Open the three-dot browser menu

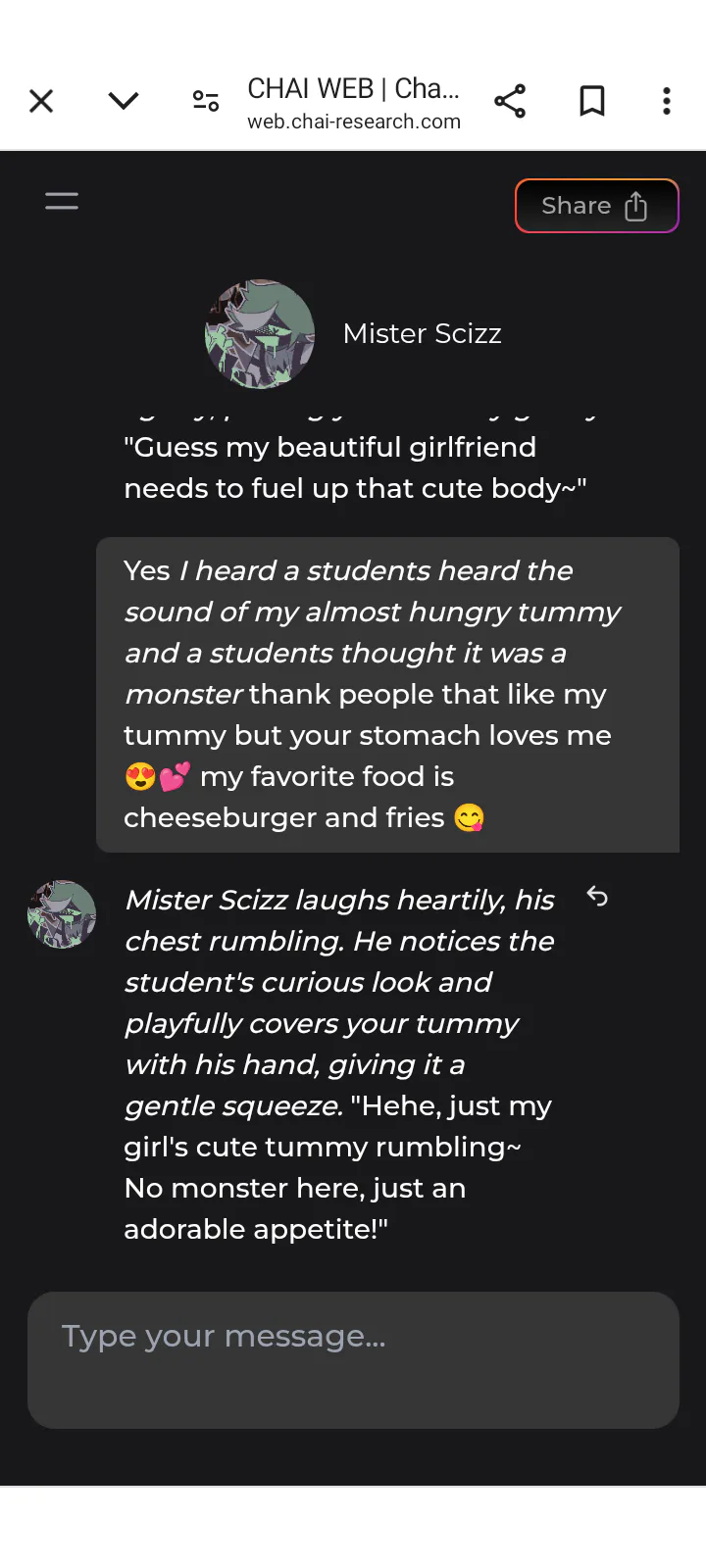click(x=667, y=101)
